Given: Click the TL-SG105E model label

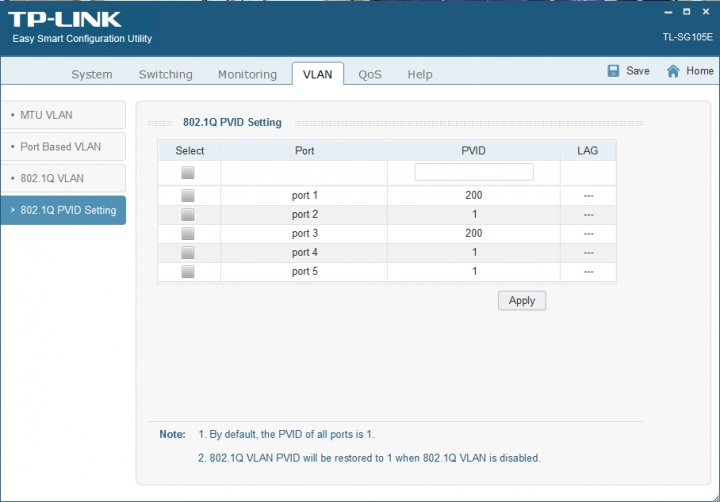Looking at the screenshot, I should pos(687,37).
